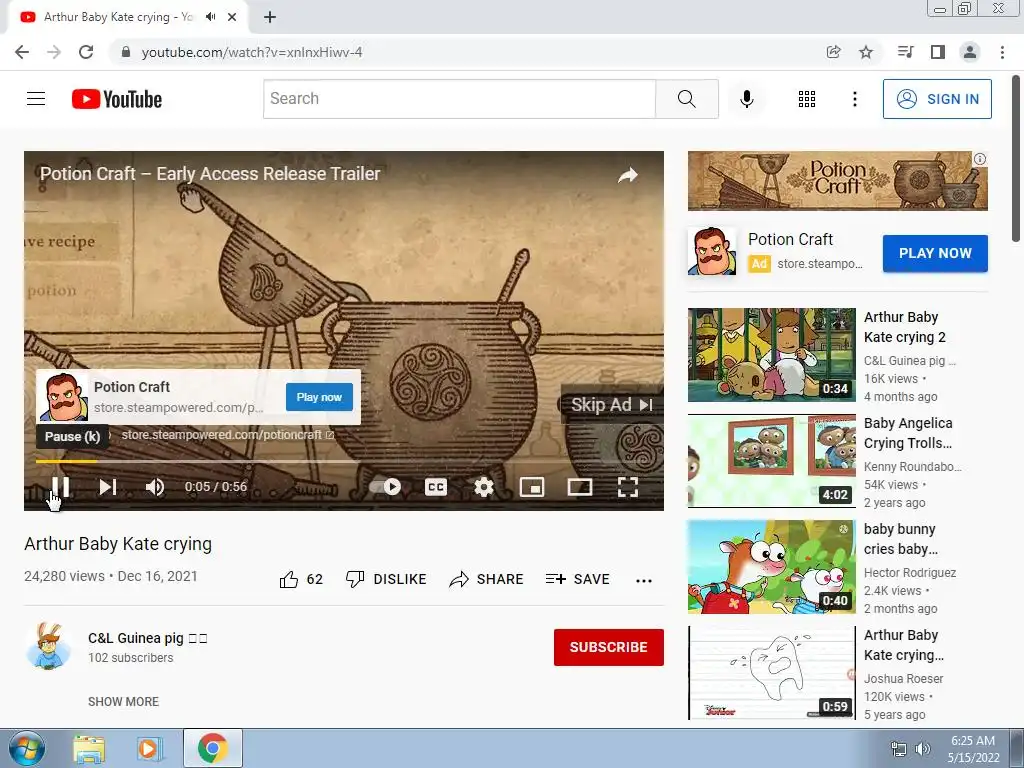This screenshot has width=1024, height=768.
Task: Click Potion Craft banner ad image
Action: click(x=837, y=181)
